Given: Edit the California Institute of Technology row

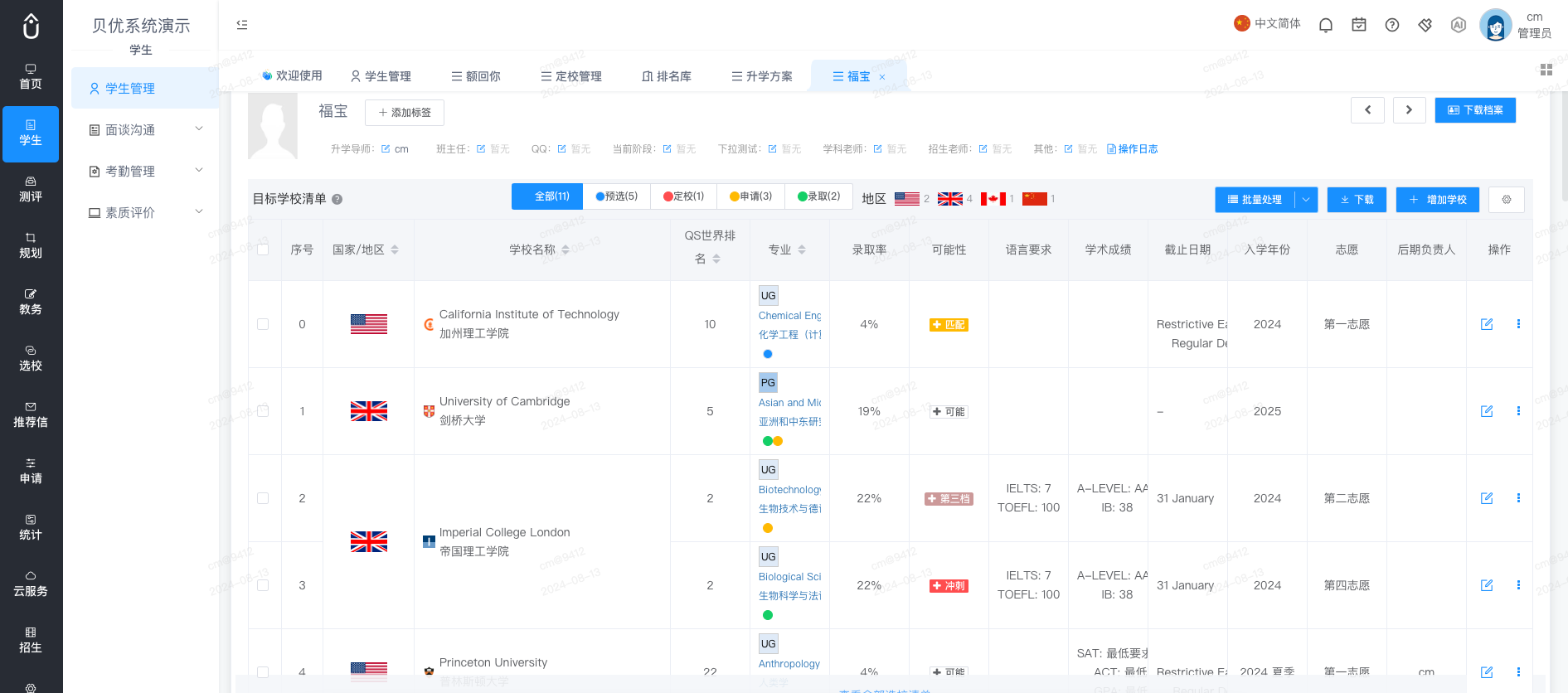Looking at the screenshot, I should (1487, 324).
